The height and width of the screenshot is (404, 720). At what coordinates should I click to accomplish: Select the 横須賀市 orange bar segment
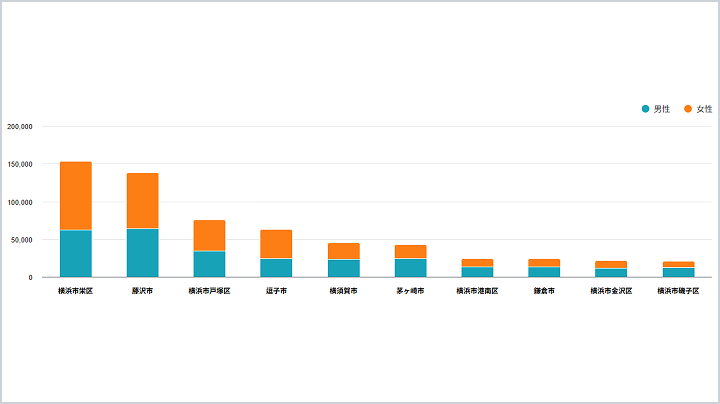pyautogui.click(x=343, y=251)
